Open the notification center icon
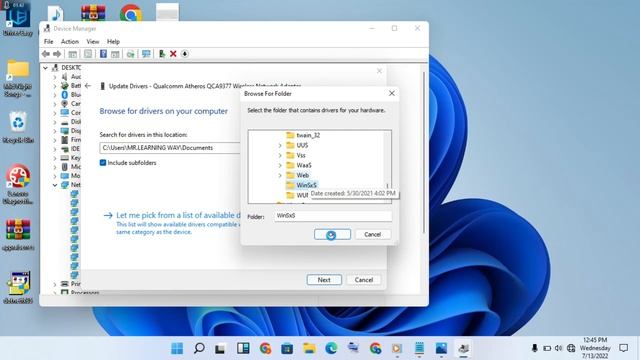Image resolution: width=640 pixels, height=360 pixels. (623, 348)
